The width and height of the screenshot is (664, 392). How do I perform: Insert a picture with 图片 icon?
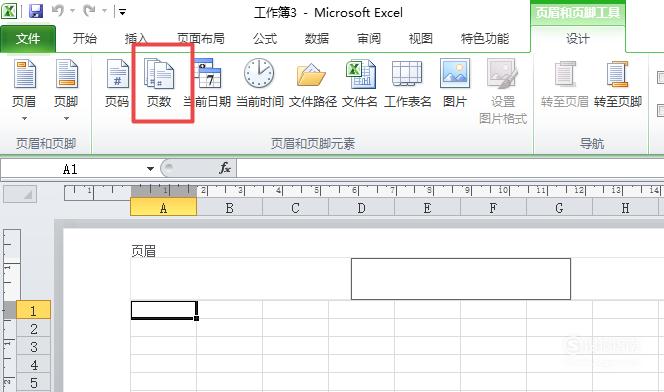[x=455, y=84]
